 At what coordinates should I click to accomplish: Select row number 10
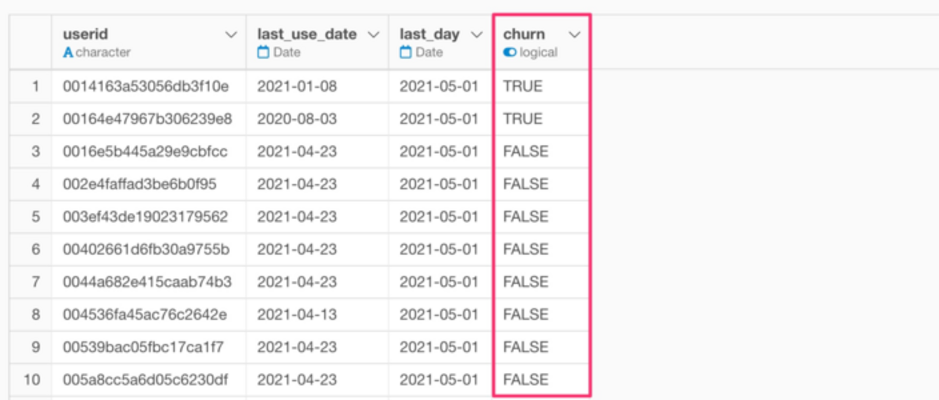tap(35, 379)
